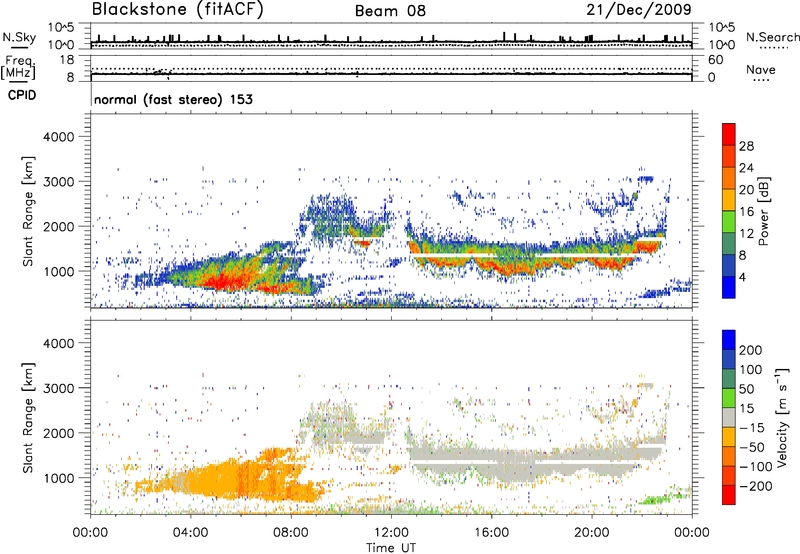Pick the red top segment of the Power colorbar
800x554 pixels.
pyautogui.click(x=729, y=134)
